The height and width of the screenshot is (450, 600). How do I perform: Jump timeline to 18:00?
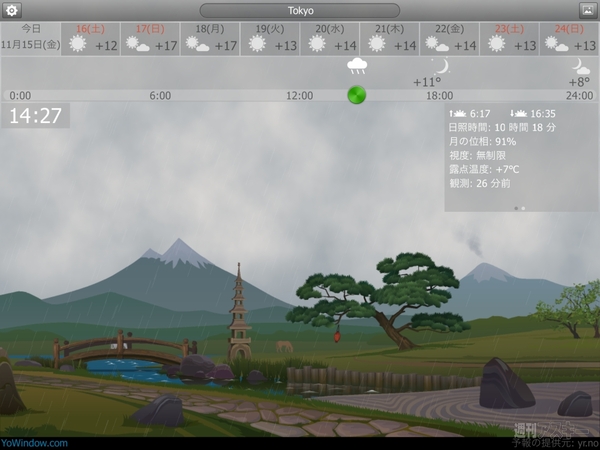pyautogui.click(x=440, y=96)
